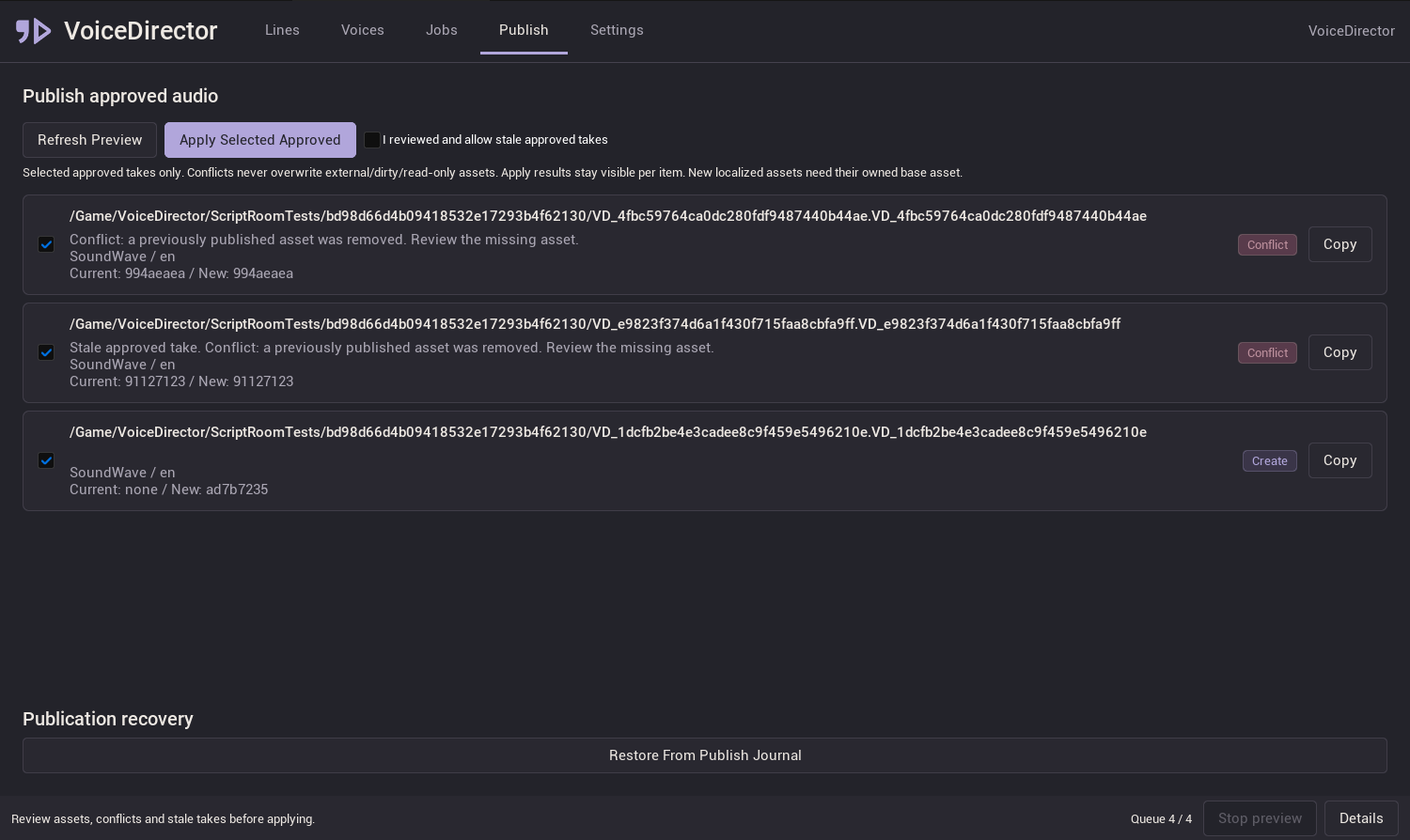Click the "Review assets, conflicts and stale takes" status message
1410x840 pixels.
pos(163,819)
